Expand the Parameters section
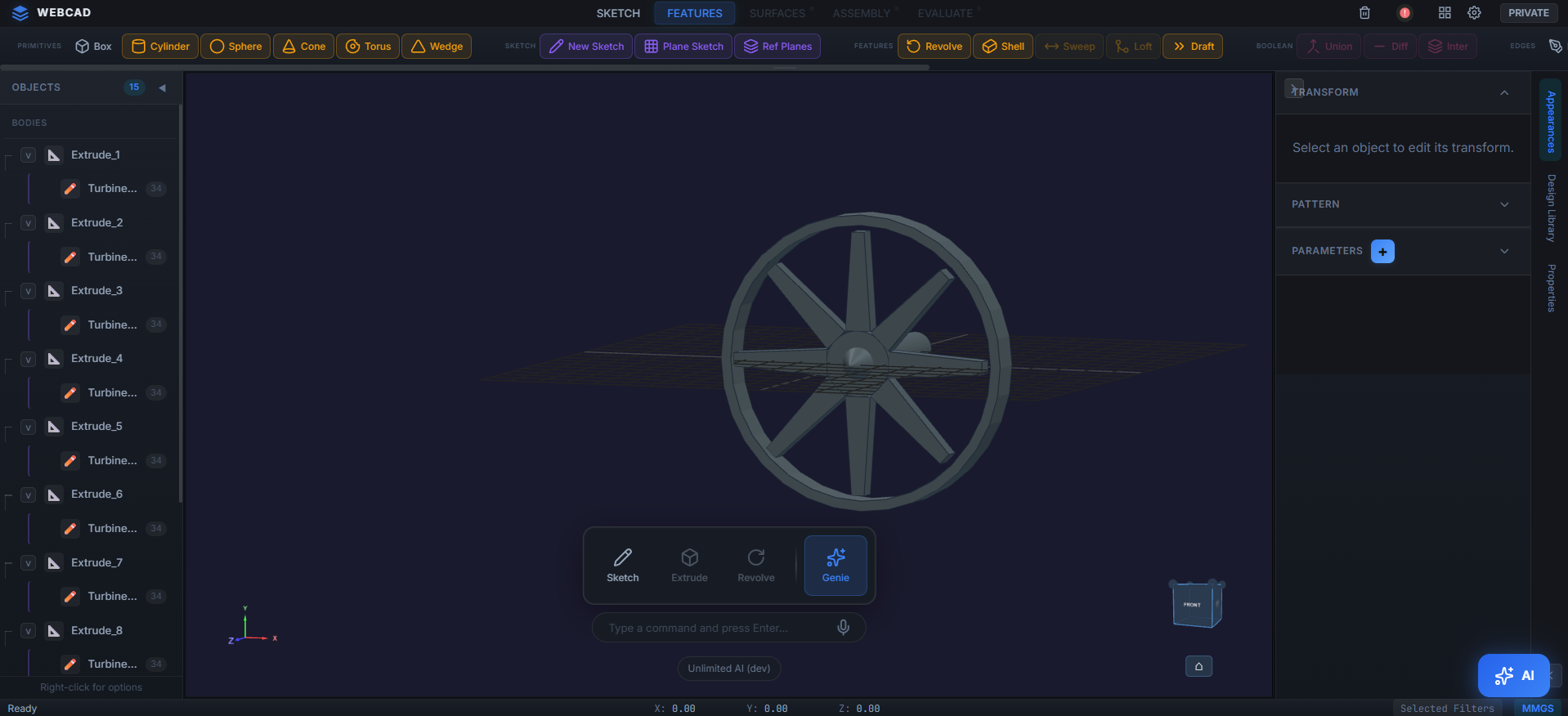Image resolution: width=1568 pixels, height=716 pixels. (x=1504, y=251)
